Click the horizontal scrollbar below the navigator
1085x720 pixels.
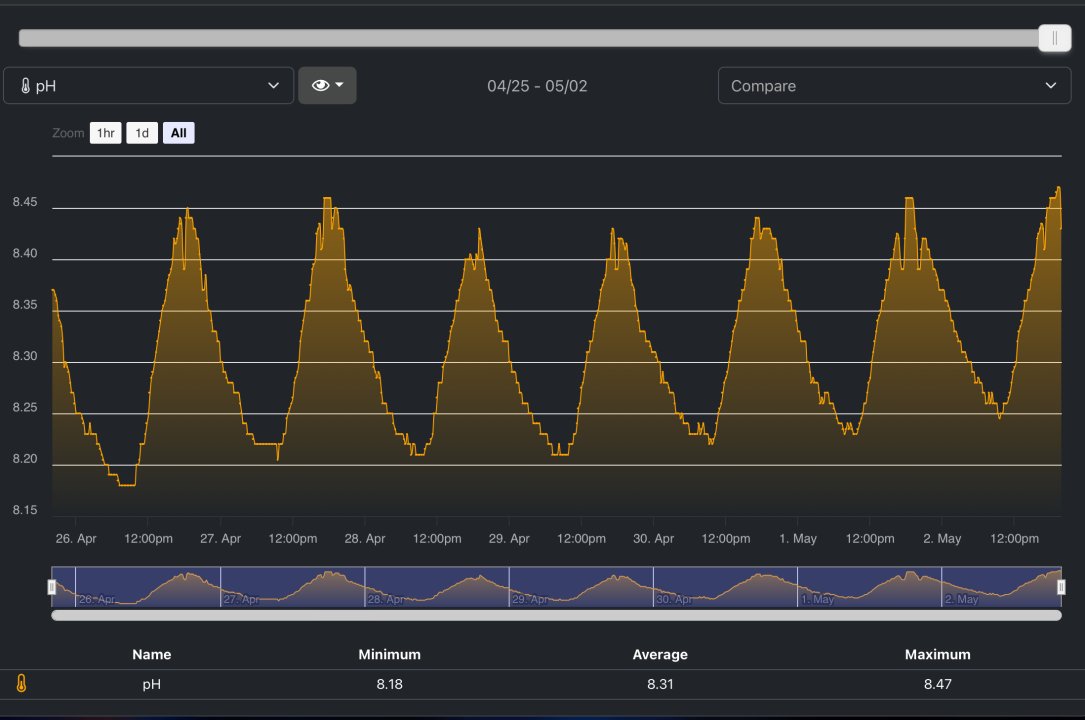(x=556, y=616)
